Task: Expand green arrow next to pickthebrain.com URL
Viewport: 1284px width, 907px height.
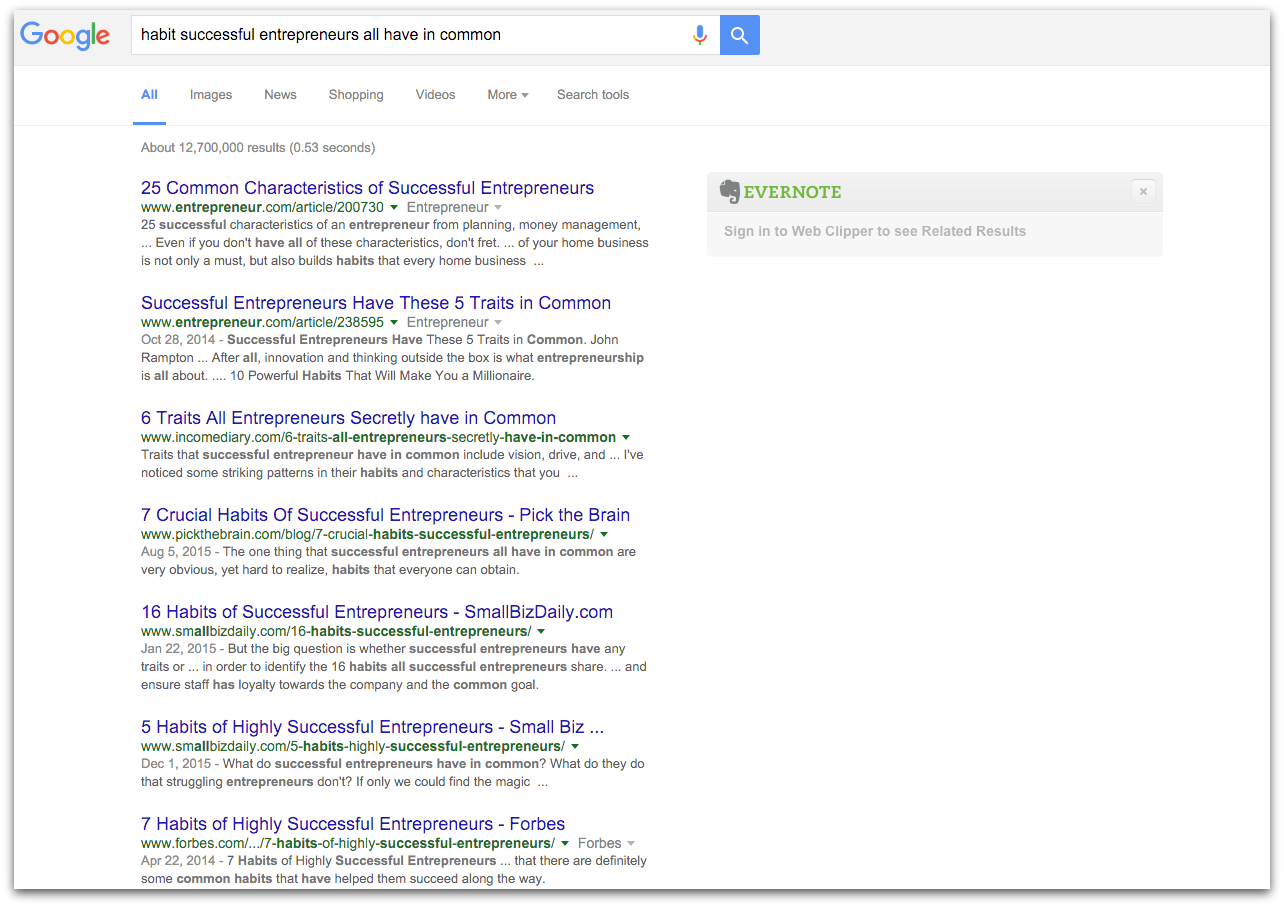Action: point(604,535)
